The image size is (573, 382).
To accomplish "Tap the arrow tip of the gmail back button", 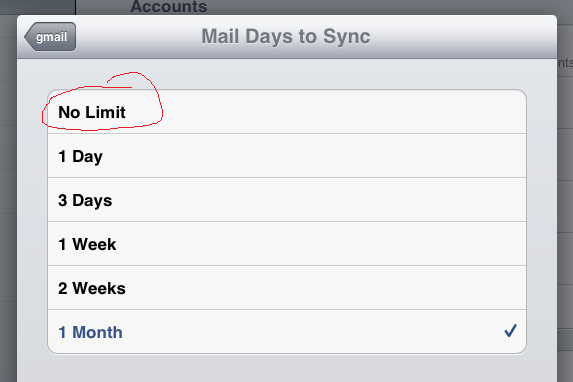I will [28, 37].
